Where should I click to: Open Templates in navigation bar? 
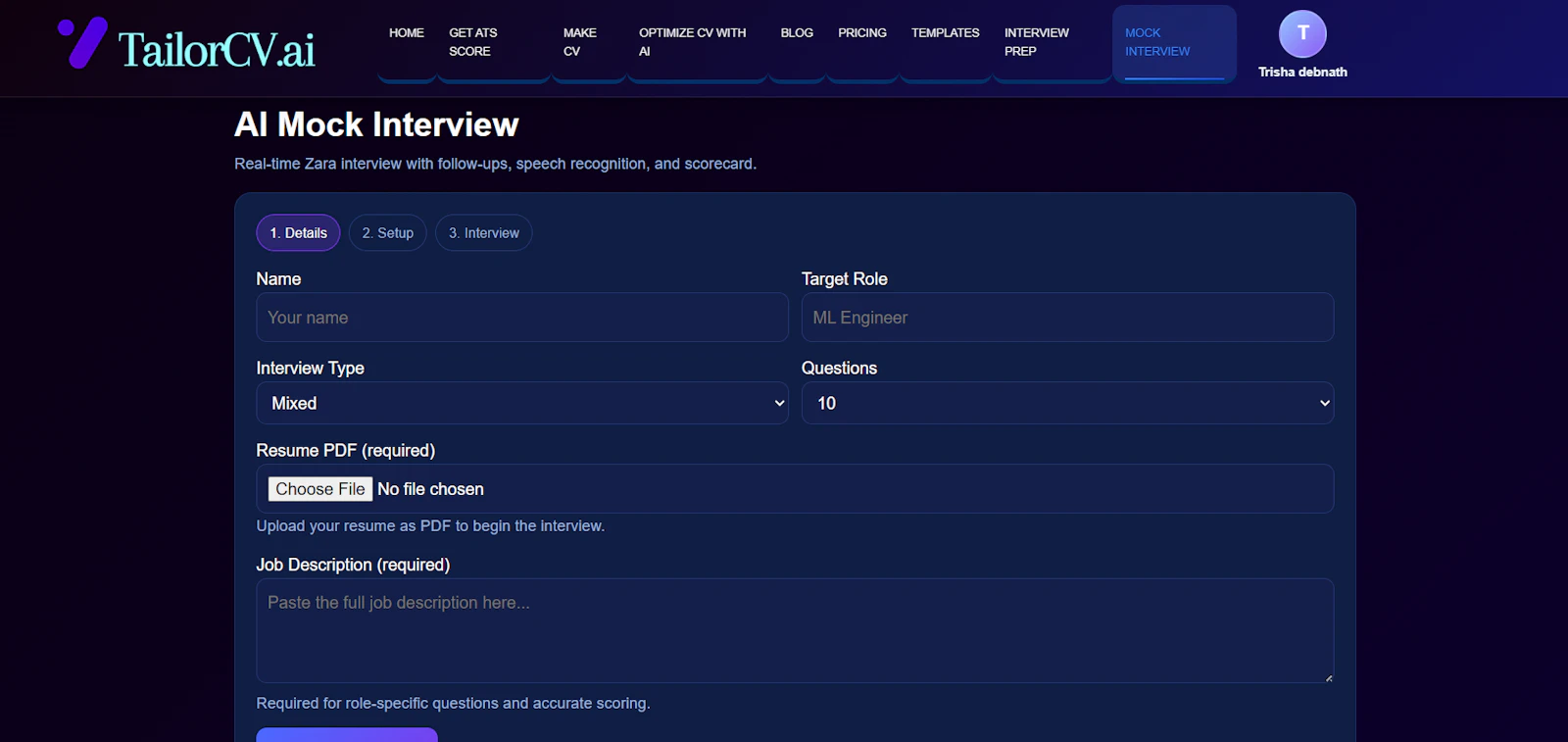click(946, 33)
